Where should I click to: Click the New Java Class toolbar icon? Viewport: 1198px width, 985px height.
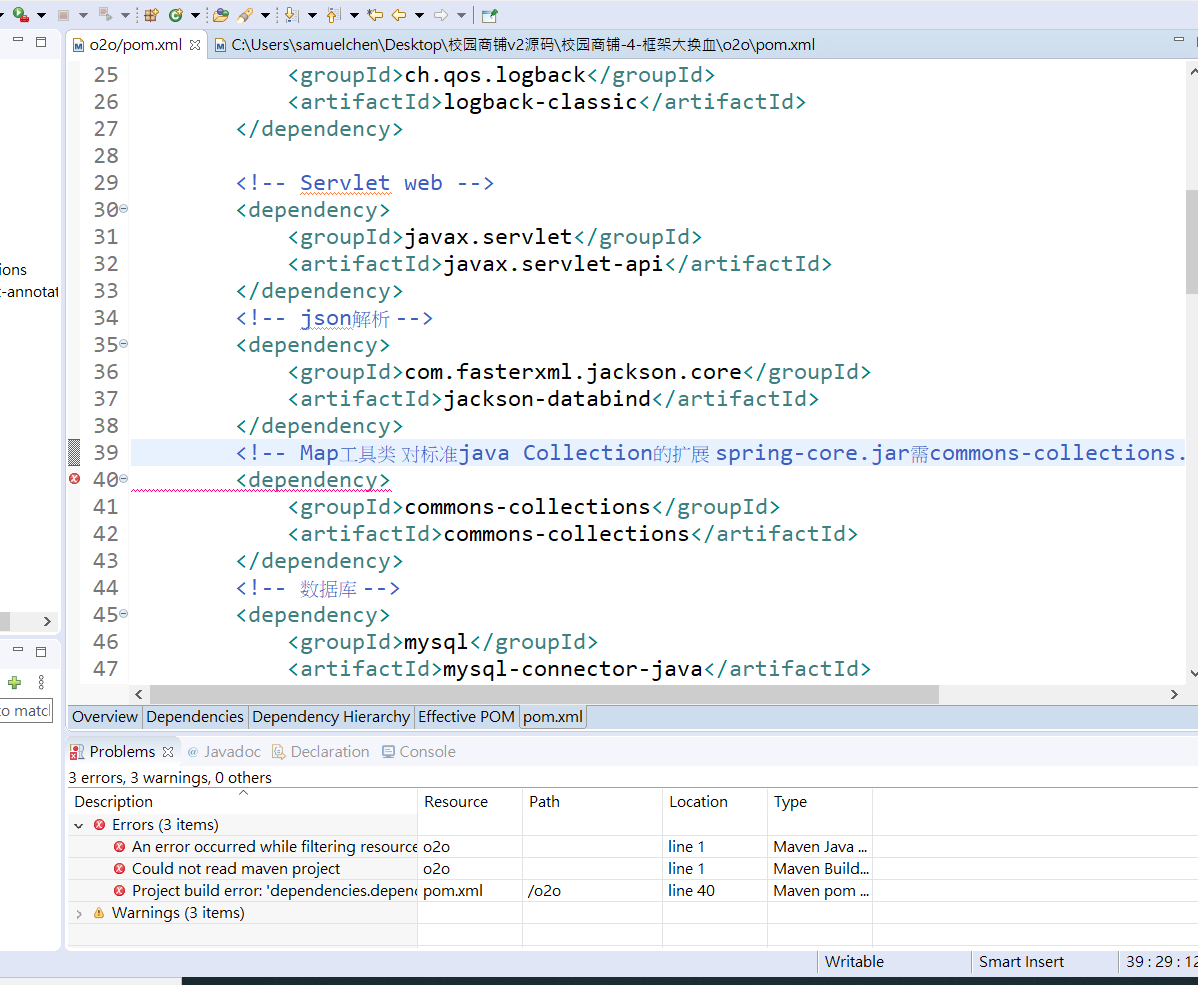[x=176, y=15]
